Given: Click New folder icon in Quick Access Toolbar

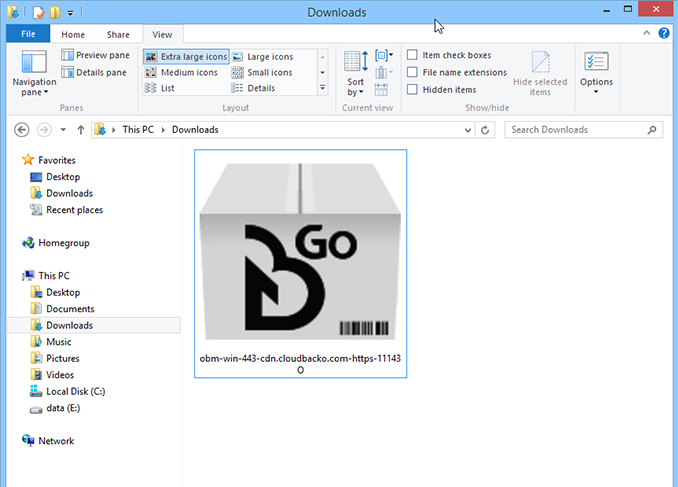Looking at the screenshot, I should 55,12.
